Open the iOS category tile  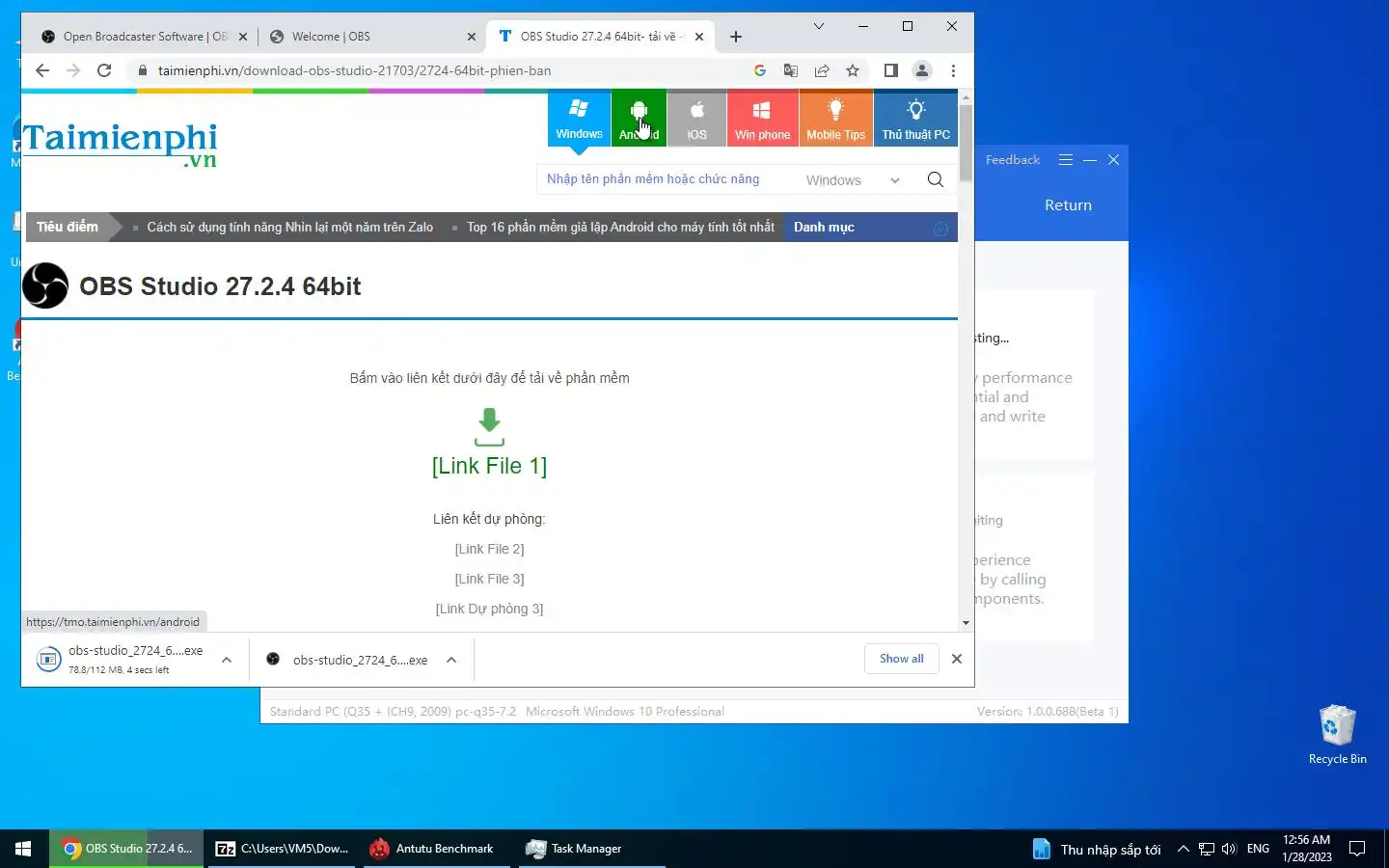(x=696, y=119)
